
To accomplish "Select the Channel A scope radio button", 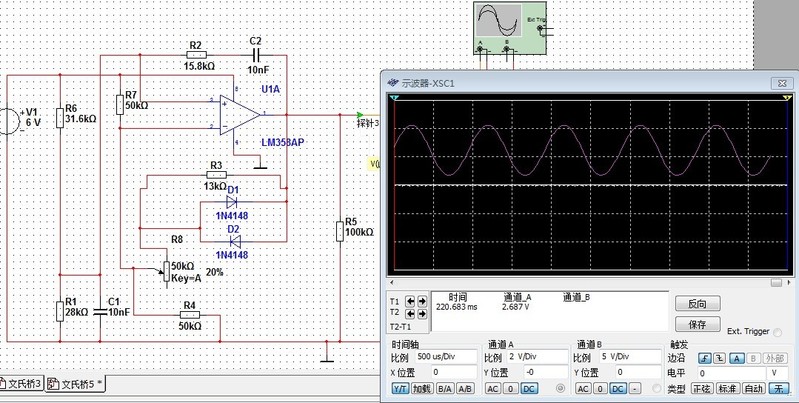I will point(560,388).
